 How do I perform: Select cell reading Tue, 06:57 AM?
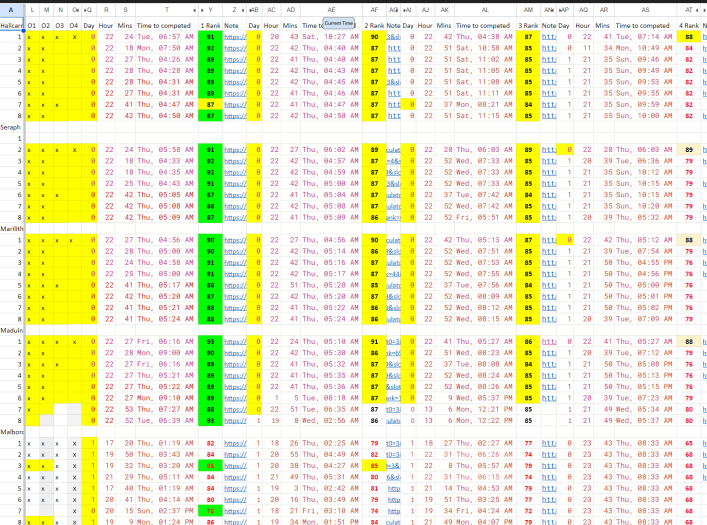tap(165, 37)
